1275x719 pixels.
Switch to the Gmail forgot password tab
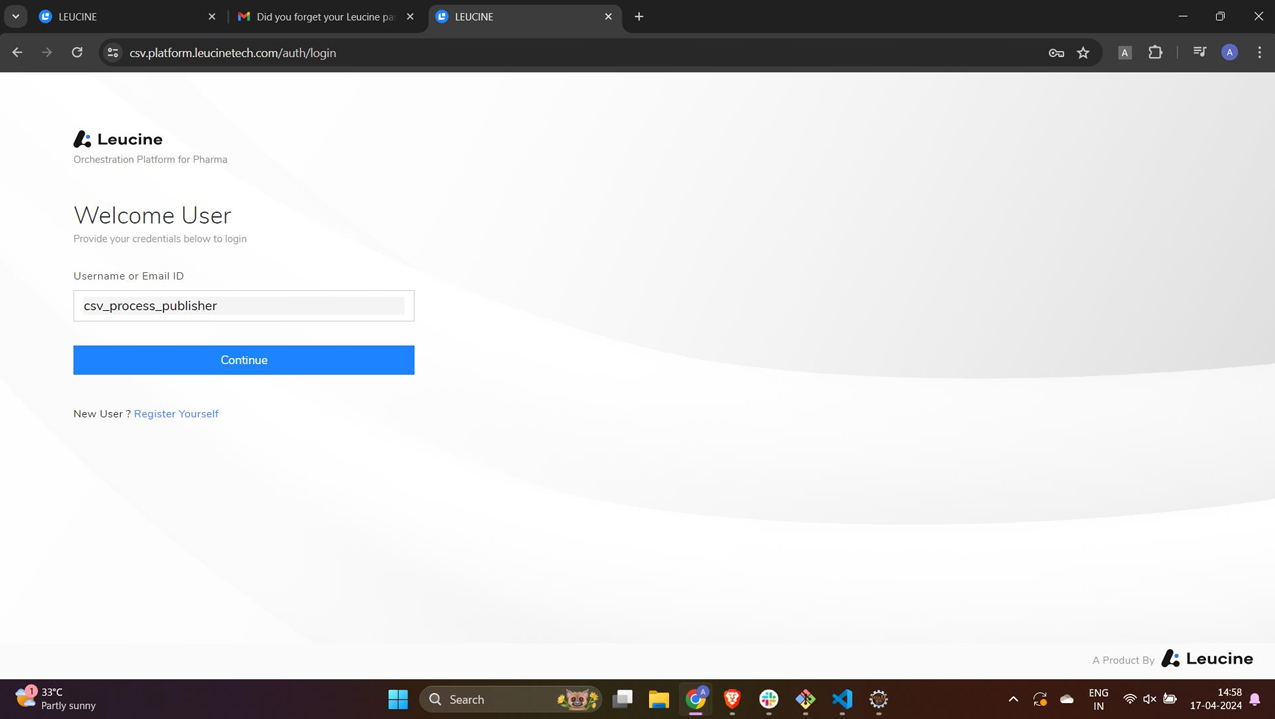[325, 17]
